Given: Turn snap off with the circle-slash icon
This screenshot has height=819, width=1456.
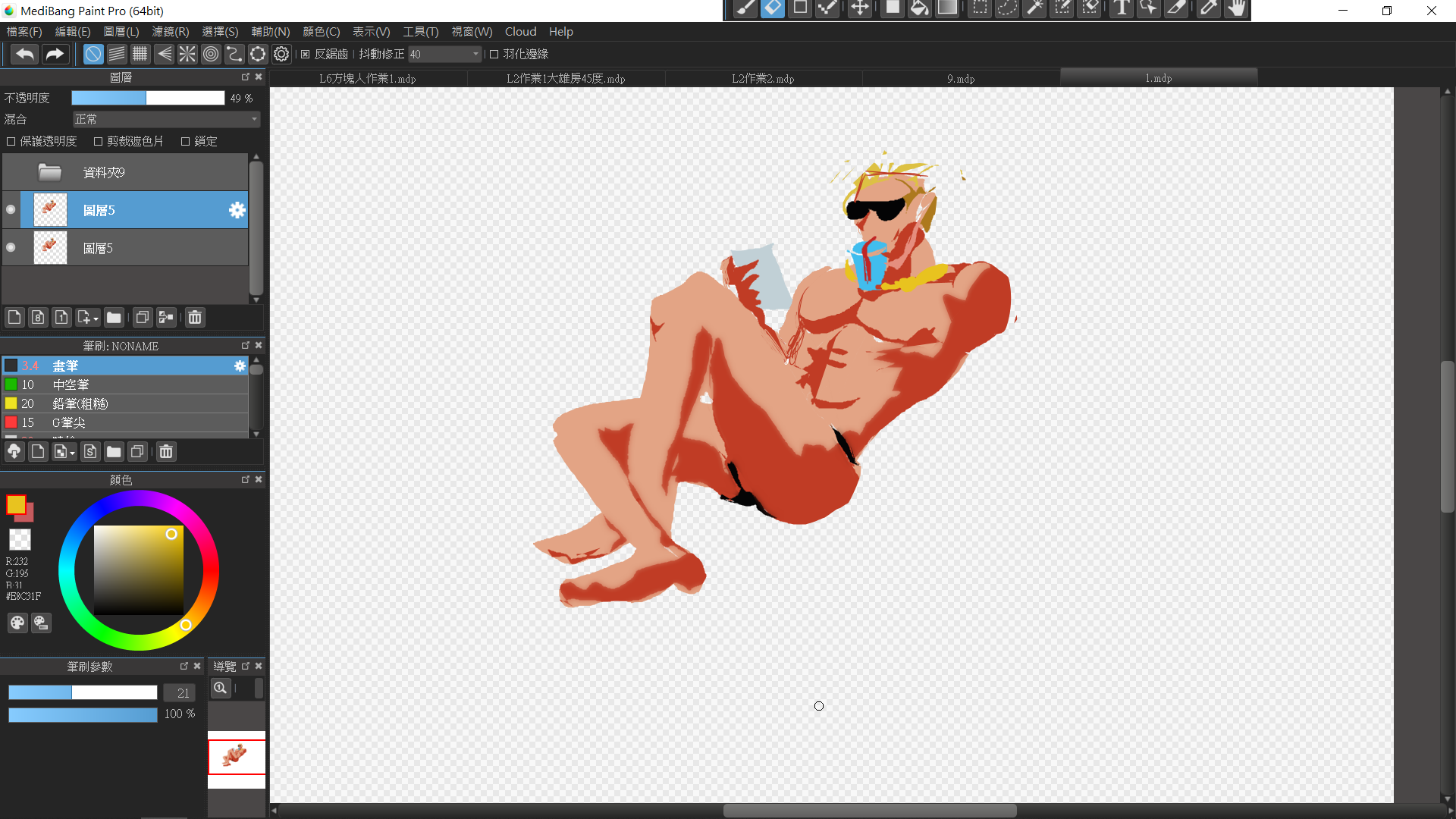Looking at the screenshot, I should tap(93, 54).
